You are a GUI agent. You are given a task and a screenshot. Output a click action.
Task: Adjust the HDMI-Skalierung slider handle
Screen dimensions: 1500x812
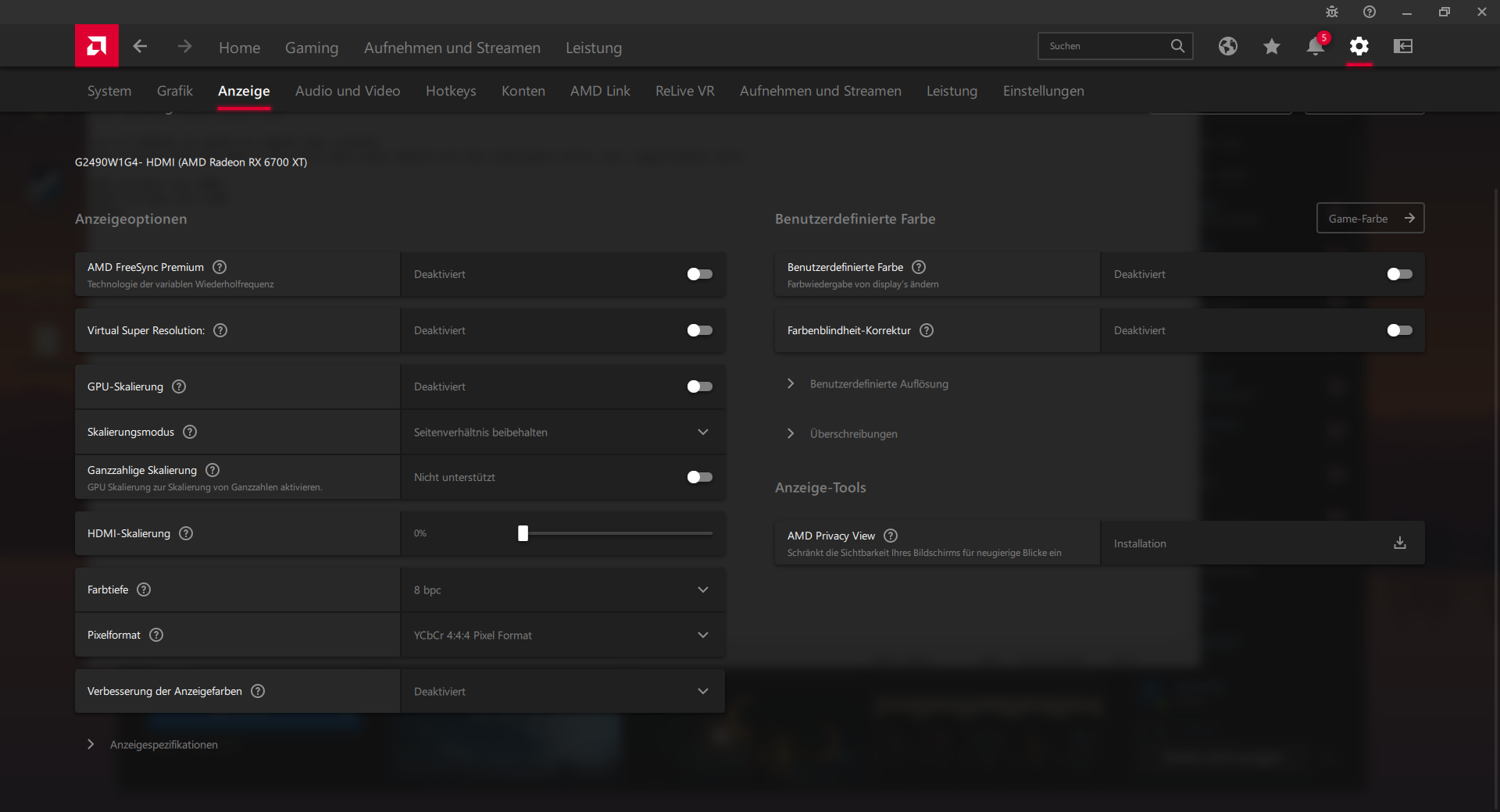pos(523,533)
